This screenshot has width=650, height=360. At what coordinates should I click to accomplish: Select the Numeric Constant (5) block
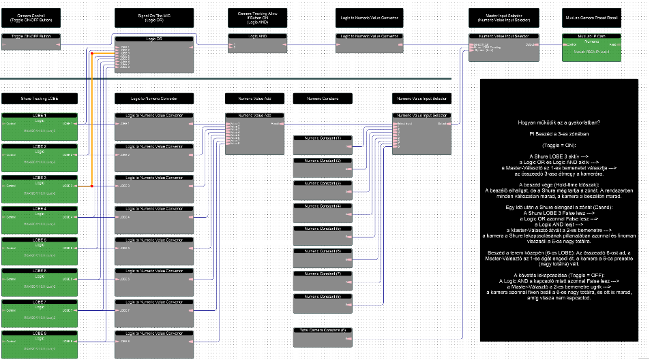(x=323, y=236)
